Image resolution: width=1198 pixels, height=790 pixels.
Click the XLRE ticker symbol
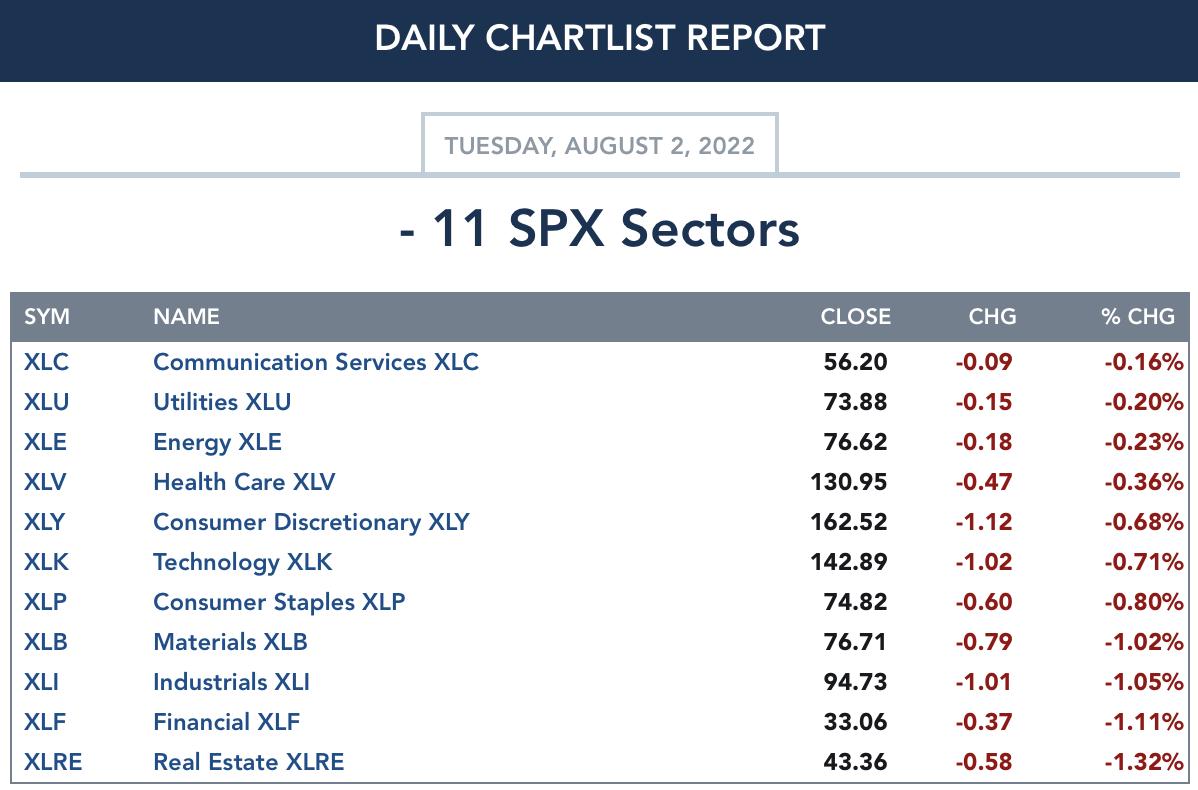53,762
